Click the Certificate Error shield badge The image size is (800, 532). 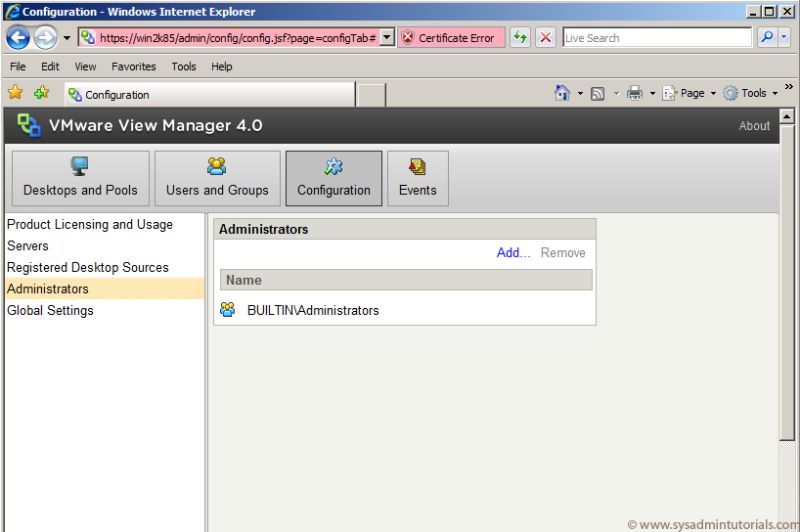click(451, 38)
